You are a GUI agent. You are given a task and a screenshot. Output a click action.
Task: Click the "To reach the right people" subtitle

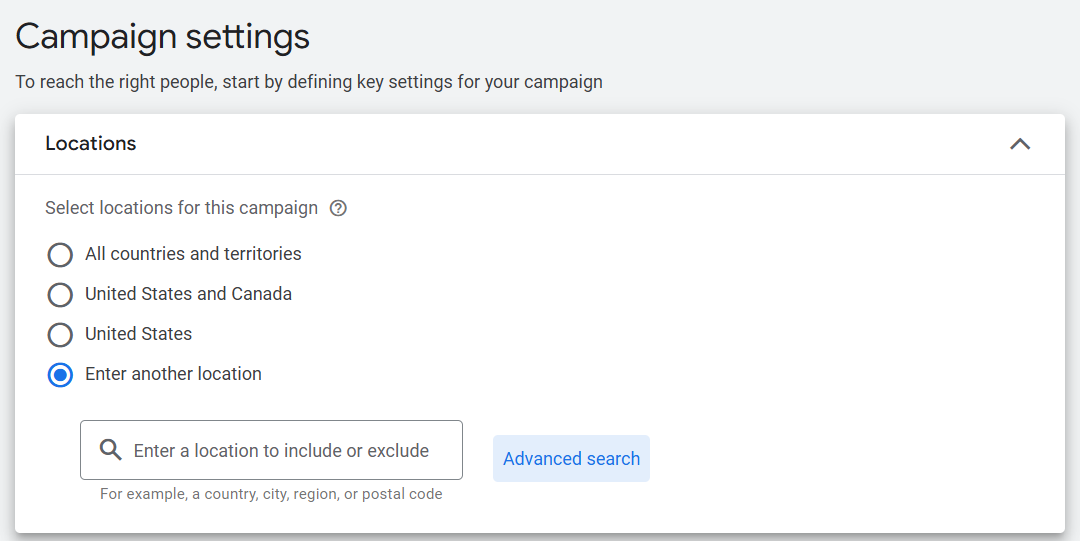[308, 82]
